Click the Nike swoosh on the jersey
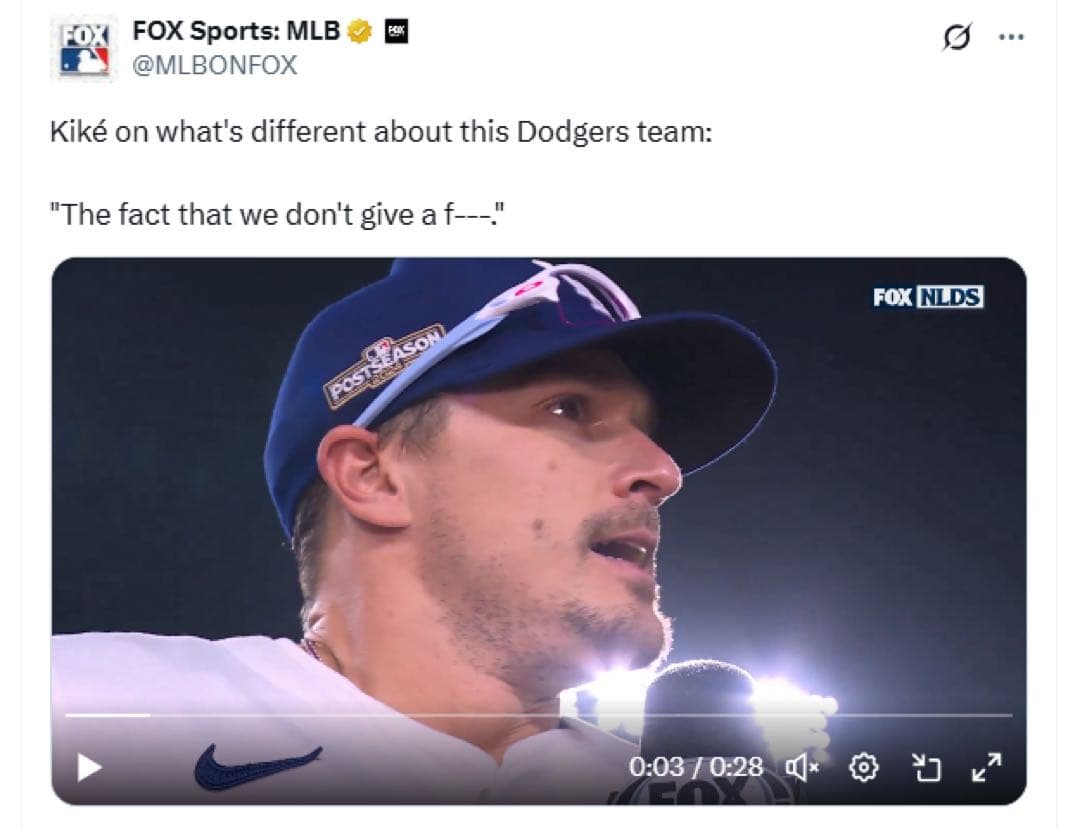1080x830 pixels. pyautogui.click(x=257, y=766)
